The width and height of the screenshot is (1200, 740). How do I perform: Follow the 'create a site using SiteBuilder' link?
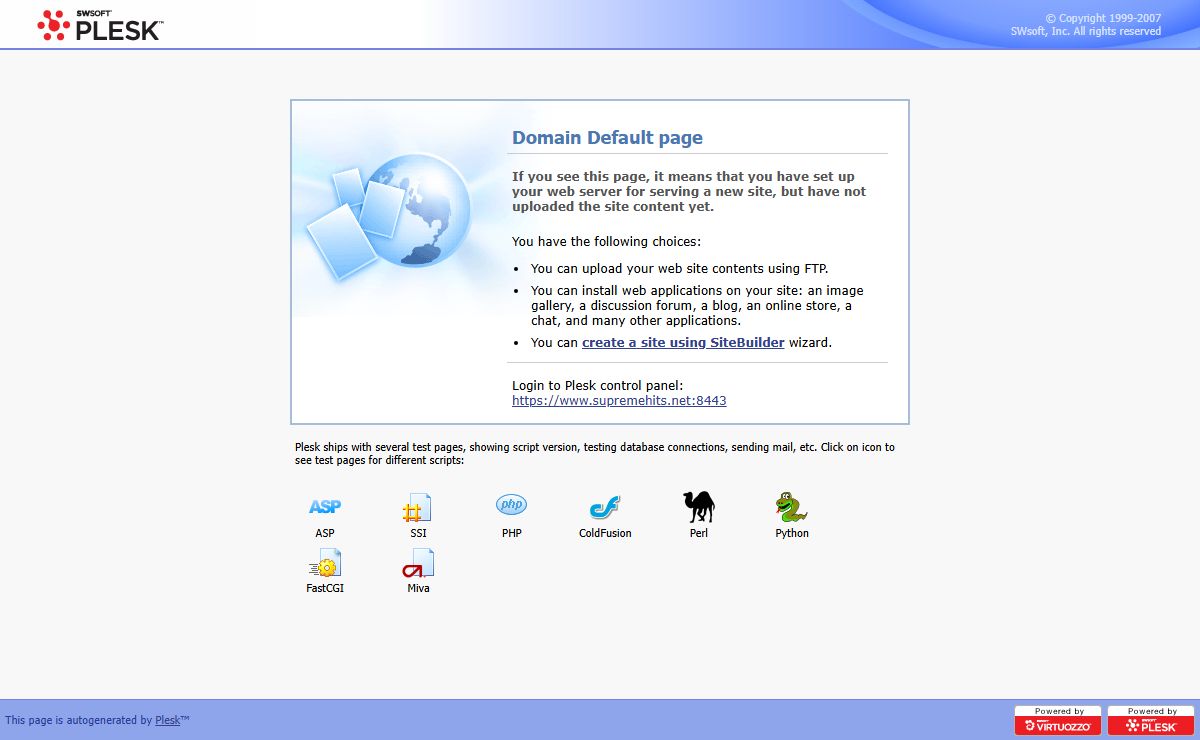tap(683, 342)
